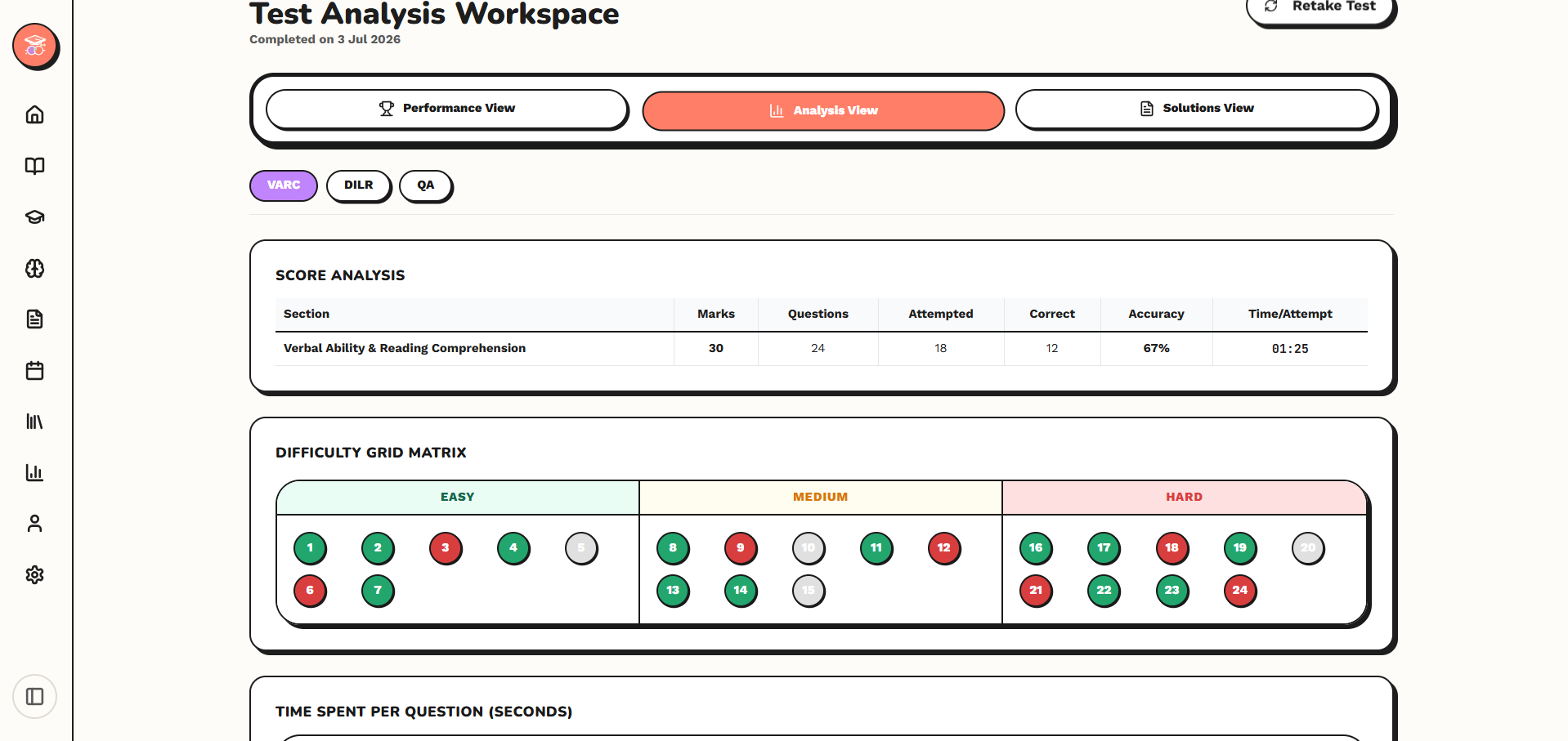Open the library shelves sidebar icon
Viewport: 1568px width, 741px height.
(x=34, y=422)
